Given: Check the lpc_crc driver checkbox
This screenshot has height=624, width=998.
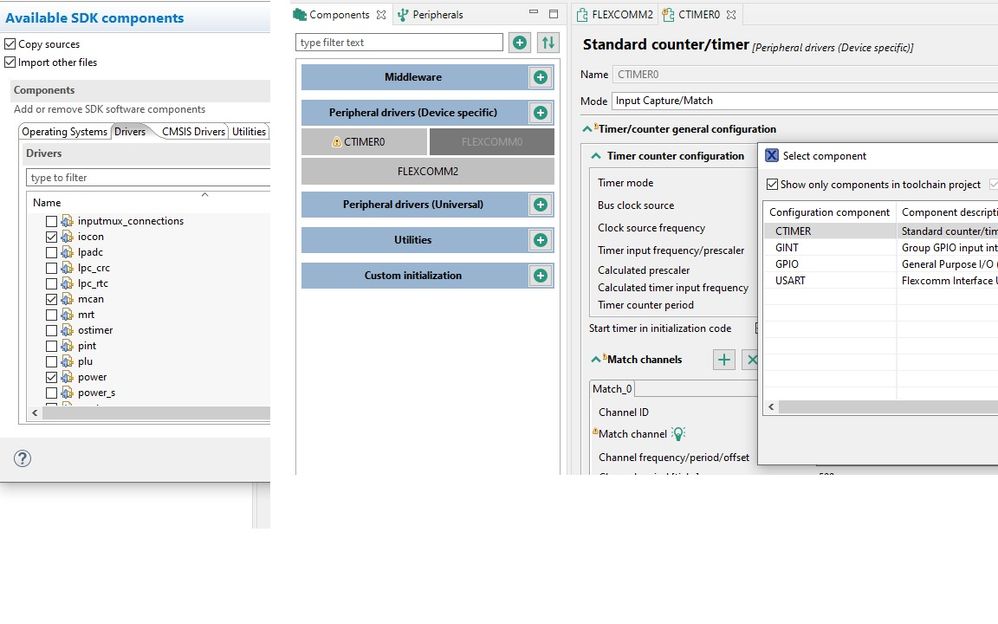Looking at the screenshot, I should [x=52, y=268].
